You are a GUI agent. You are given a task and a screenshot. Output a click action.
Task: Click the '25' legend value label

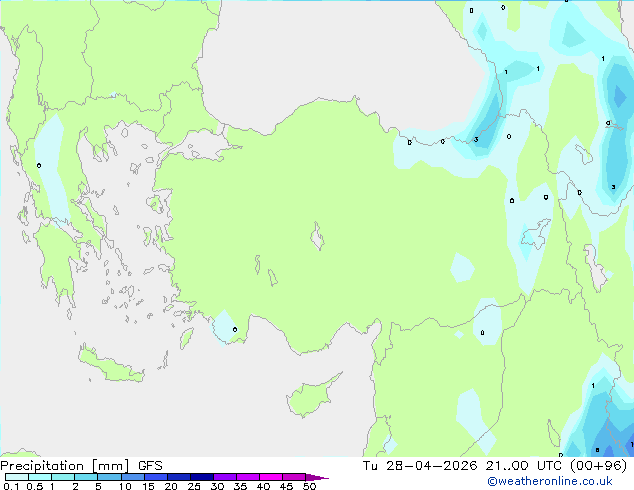click(194, 486)
